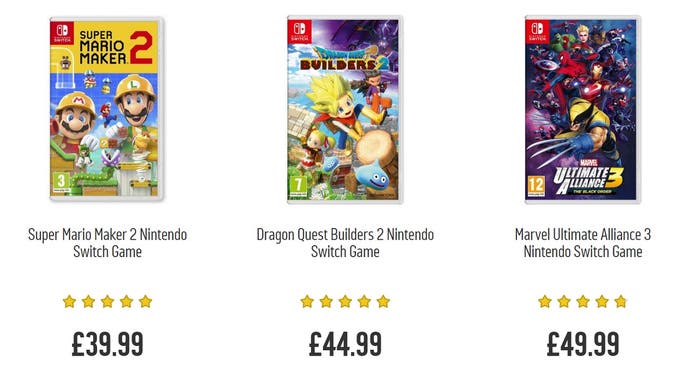The height and width of the screenshot is (388, 690).
Task: Click the Nintendo Switch logo on Marvel cover
Action: coord(537,31)
